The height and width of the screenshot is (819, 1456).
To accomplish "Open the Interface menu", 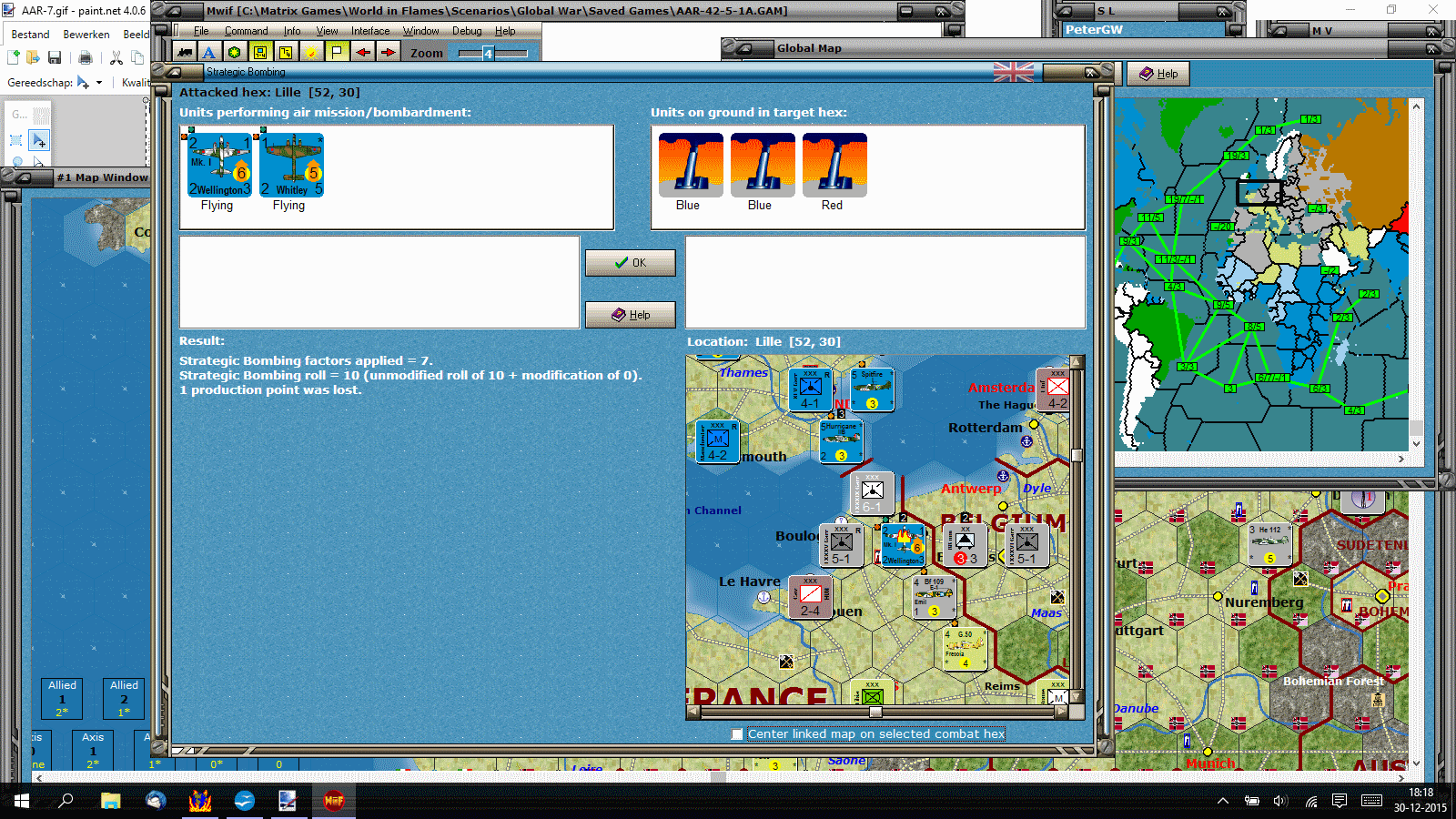I will pyautogui.click(x=370, y=31).
